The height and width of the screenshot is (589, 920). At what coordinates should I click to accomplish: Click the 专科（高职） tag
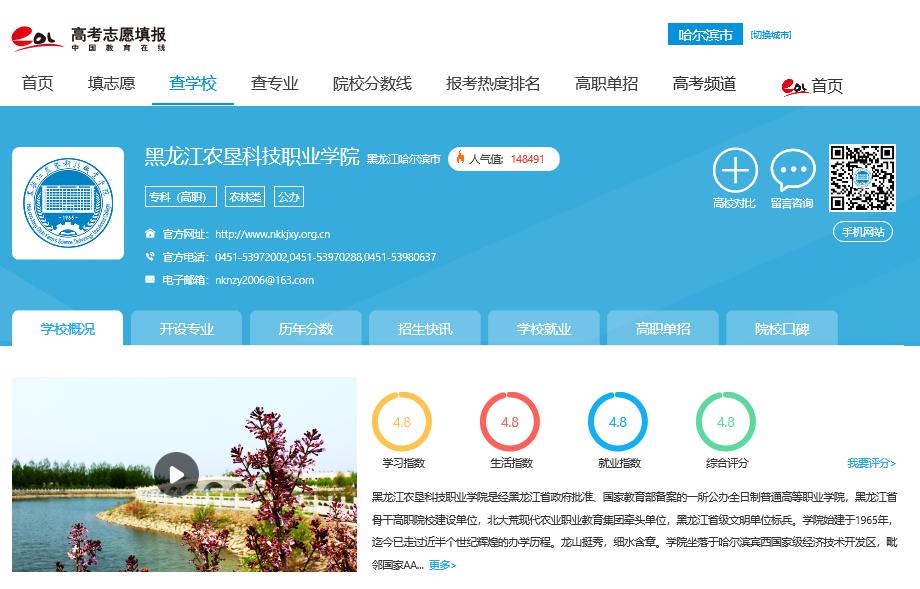(181, 197)
